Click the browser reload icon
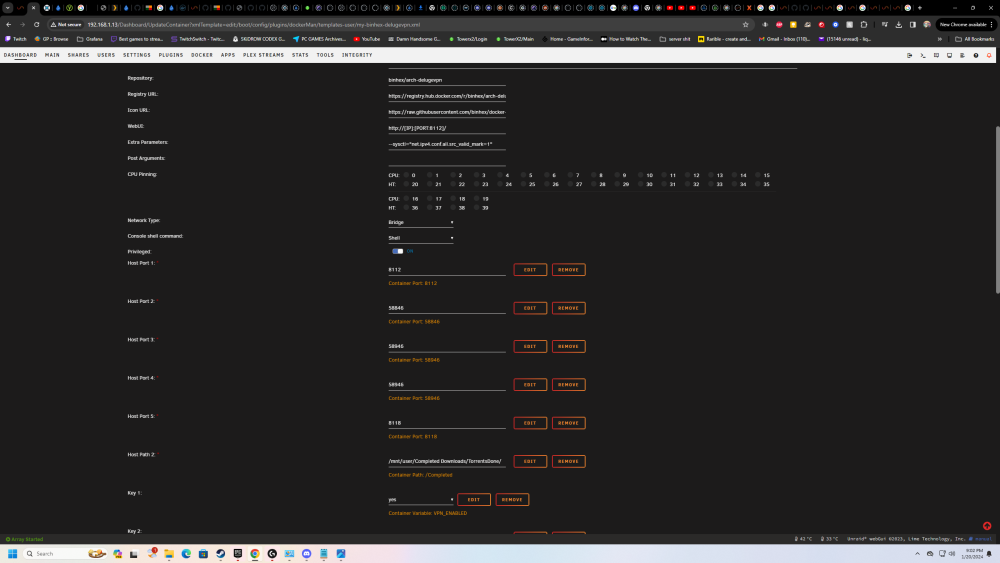Screen dimensions: 1000x563 pyautogui.click(x=36, y=24)
